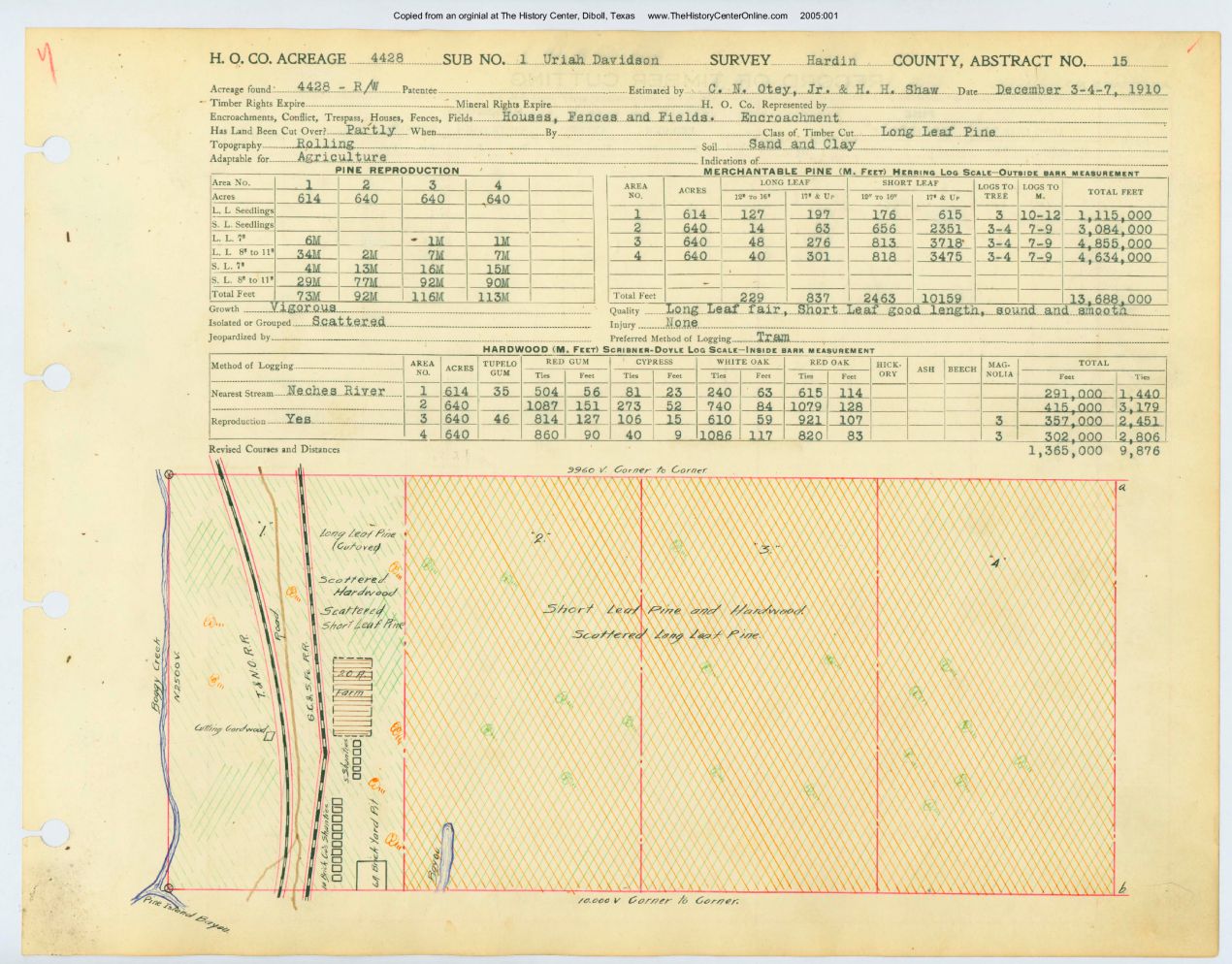Select the survey name 'Uriah Davidson'
Image resolution: width=1232 pixels, height=964 pixels.
600,60
